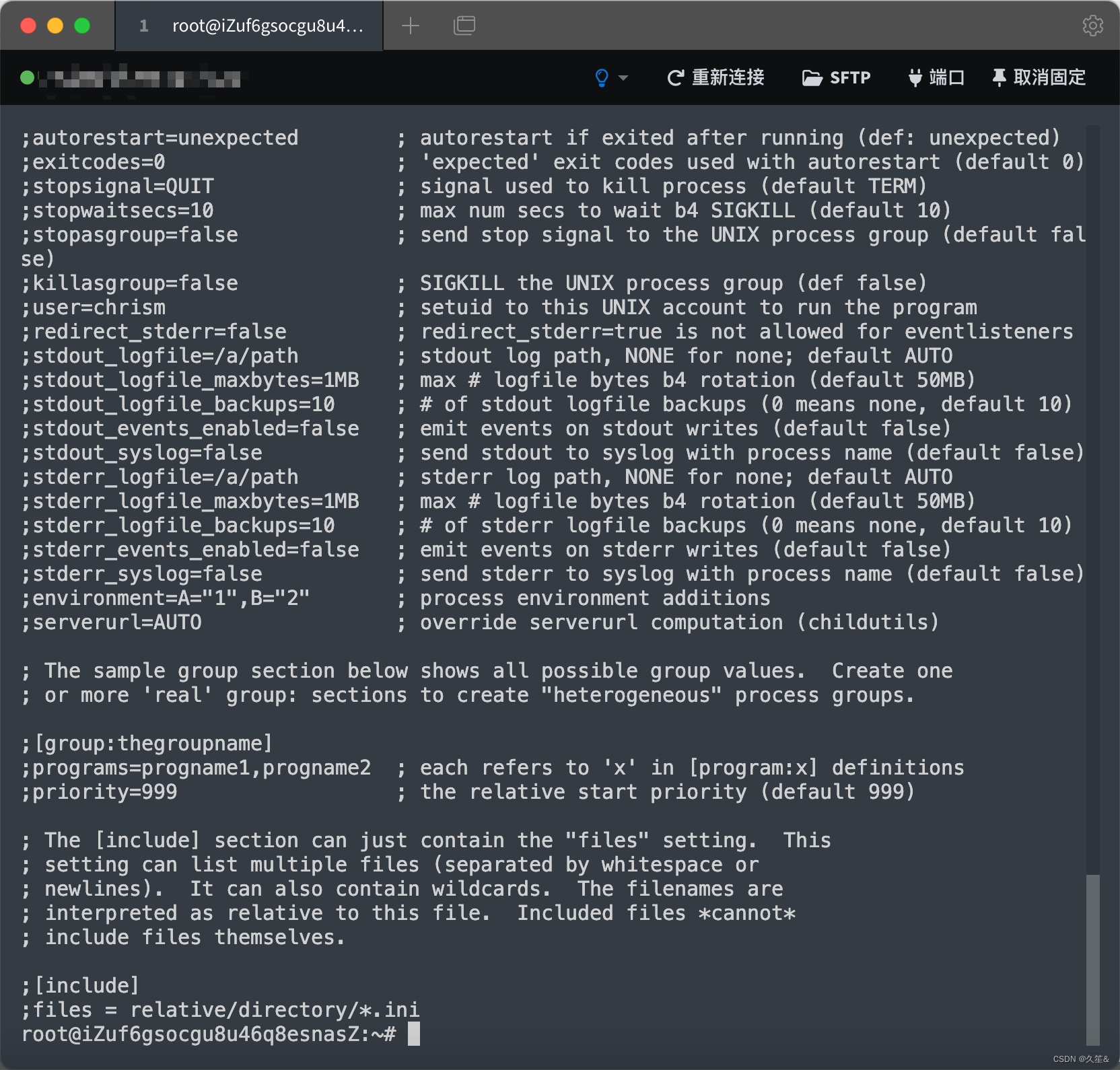Open the settings gear icon
1120x1070 pixels.
tap(1092, 26)
